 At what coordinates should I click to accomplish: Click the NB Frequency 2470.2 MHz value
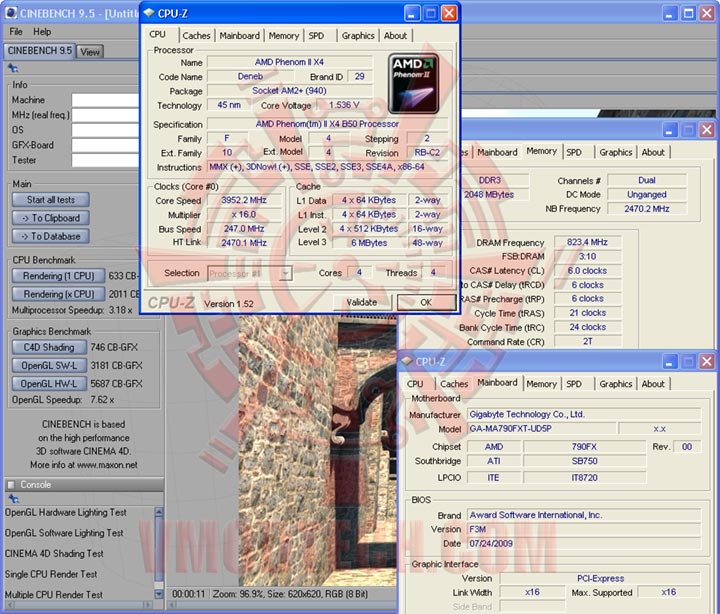click(x=647, y=208)
